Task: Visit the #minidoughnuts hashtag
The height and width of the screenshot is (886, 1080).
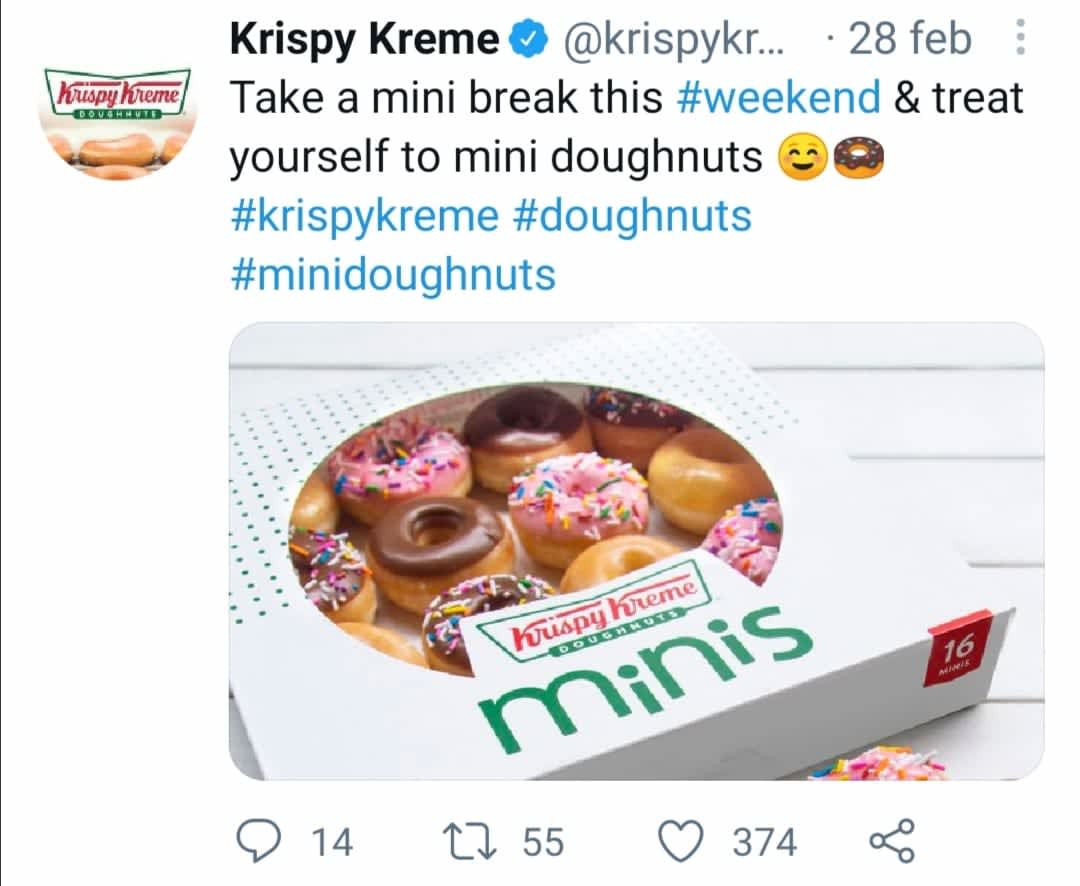Action: pos(393,273)
